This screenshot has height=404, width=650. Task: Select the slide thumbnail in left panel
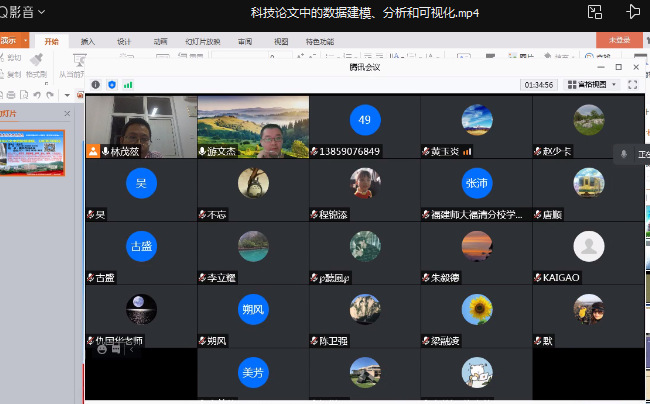point(32,152)
